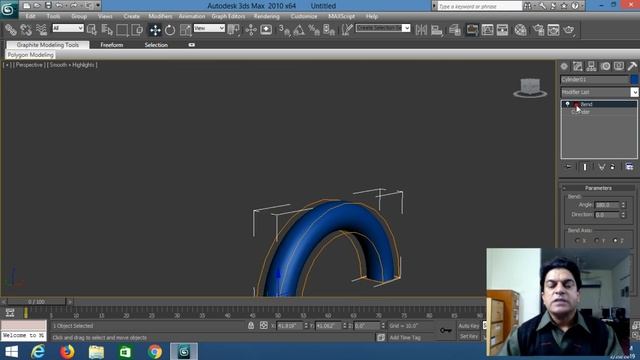Click Edit Named Selection Sets icon
The width and height of the screenshot is (640, 360).
coord(347,30)
